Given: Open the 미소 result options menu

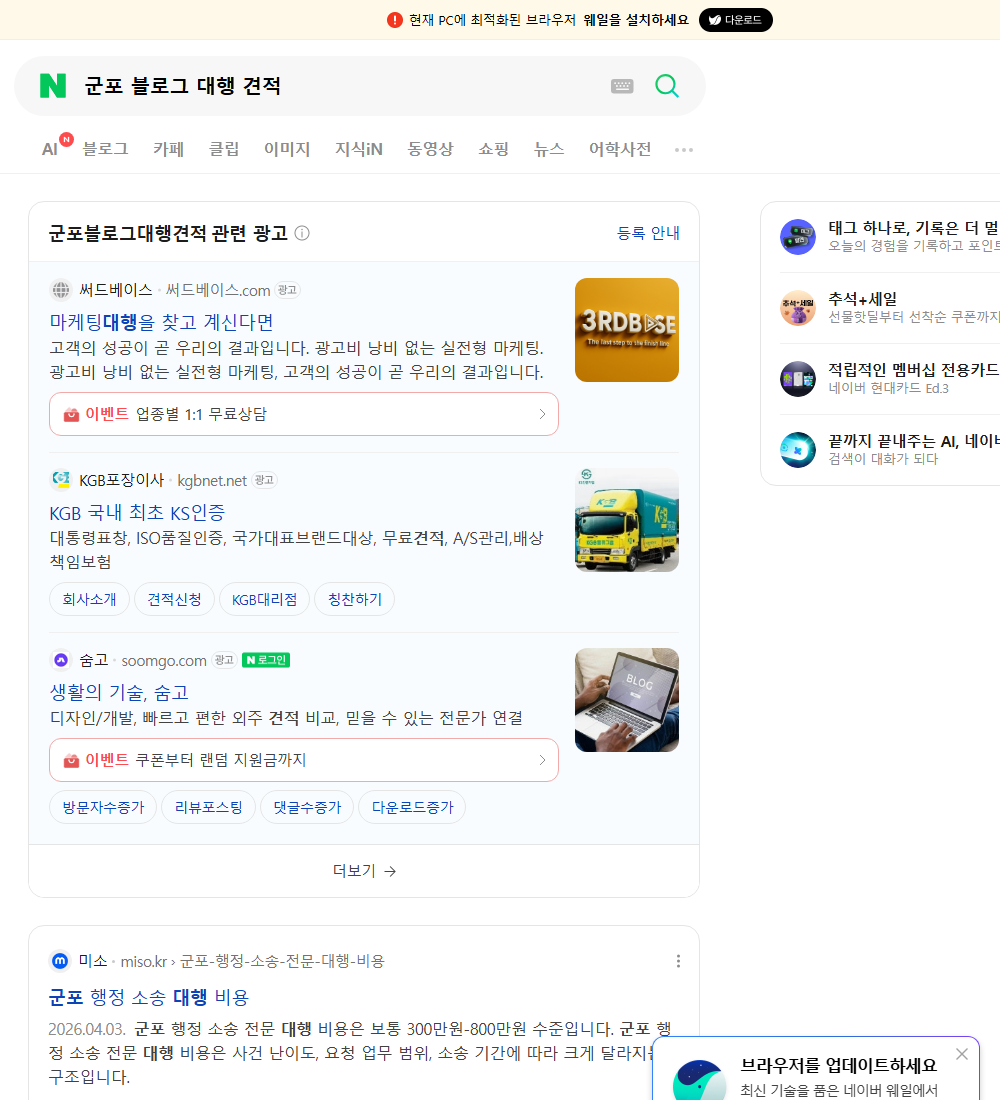Looking at the screenshot, I should point(678,961).
